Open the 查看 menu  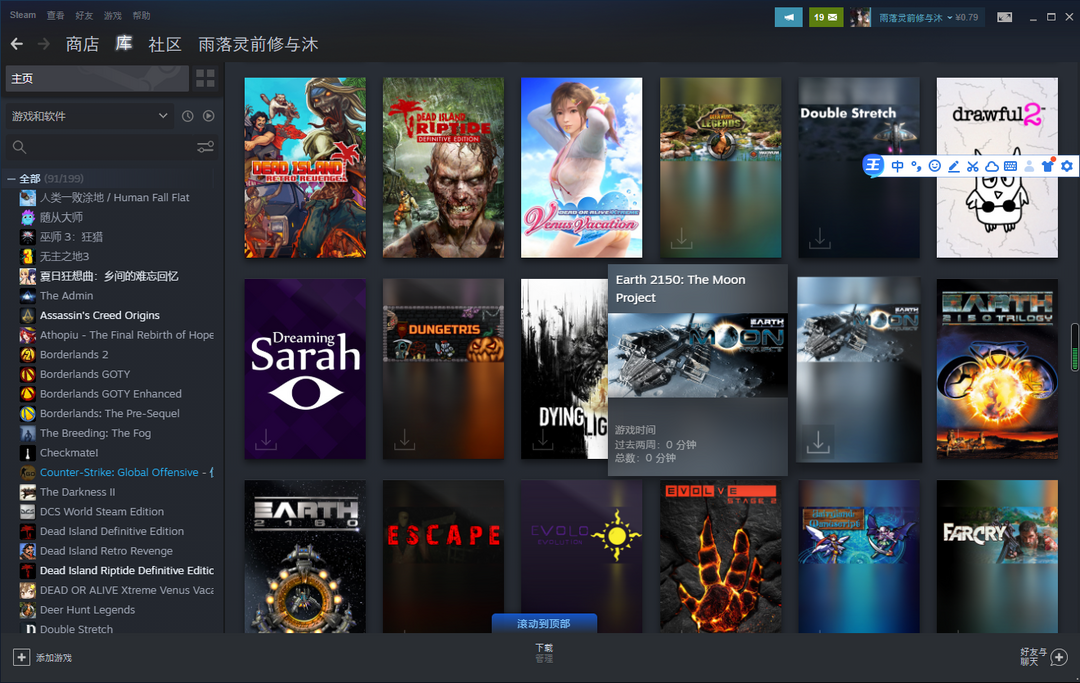pyautogui.click(x=55, y=15)
